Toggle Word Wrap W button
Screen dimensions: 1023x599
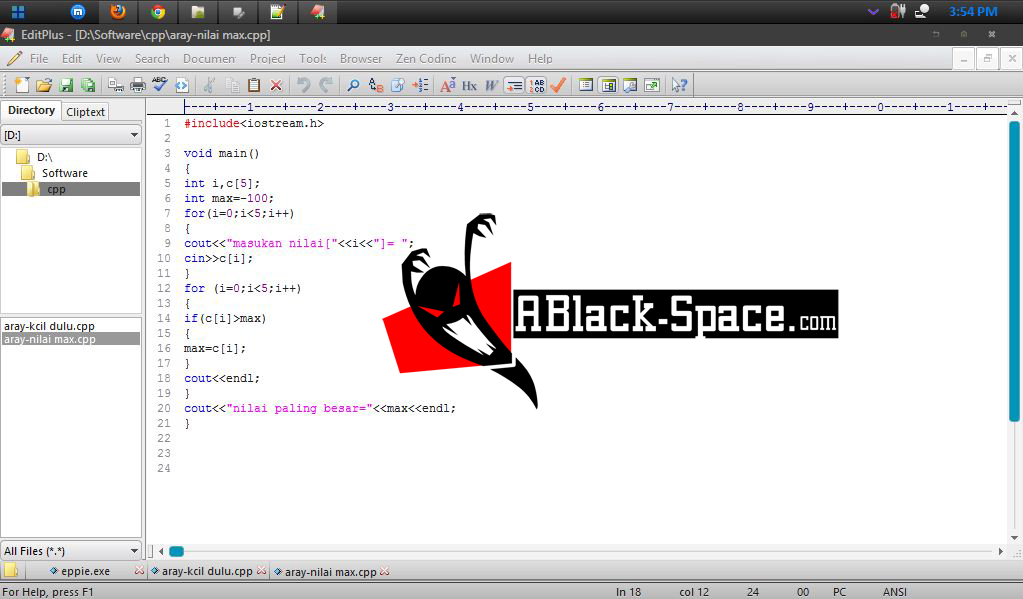click(x=491, y=85)
